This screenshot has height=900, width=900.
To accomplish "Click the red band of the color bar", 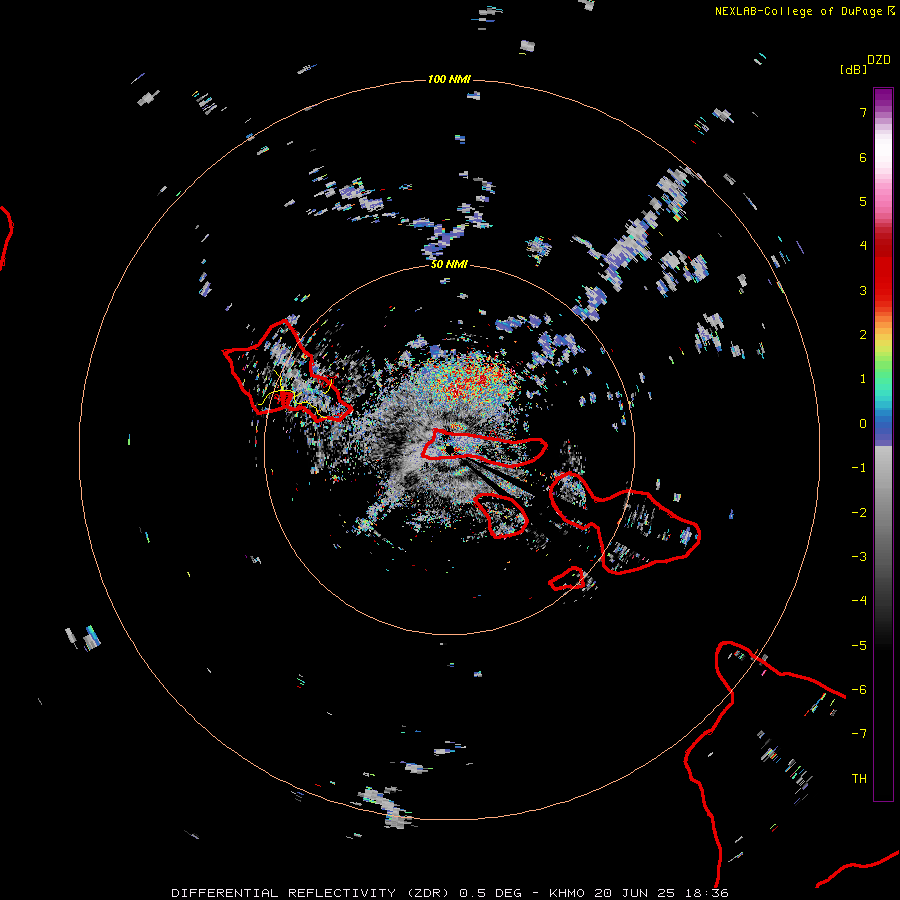I will pyautogui.click(x=883, y=270).
